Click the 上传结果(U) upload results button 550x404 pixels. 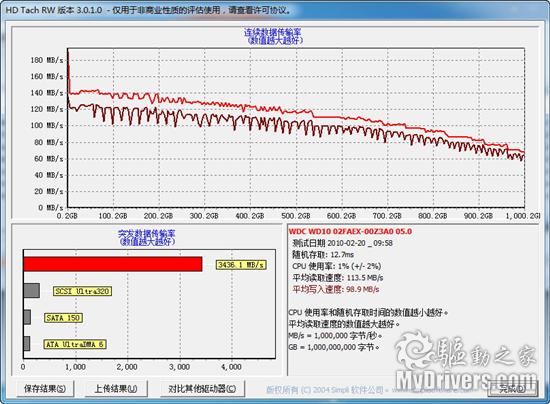[115, 389]
